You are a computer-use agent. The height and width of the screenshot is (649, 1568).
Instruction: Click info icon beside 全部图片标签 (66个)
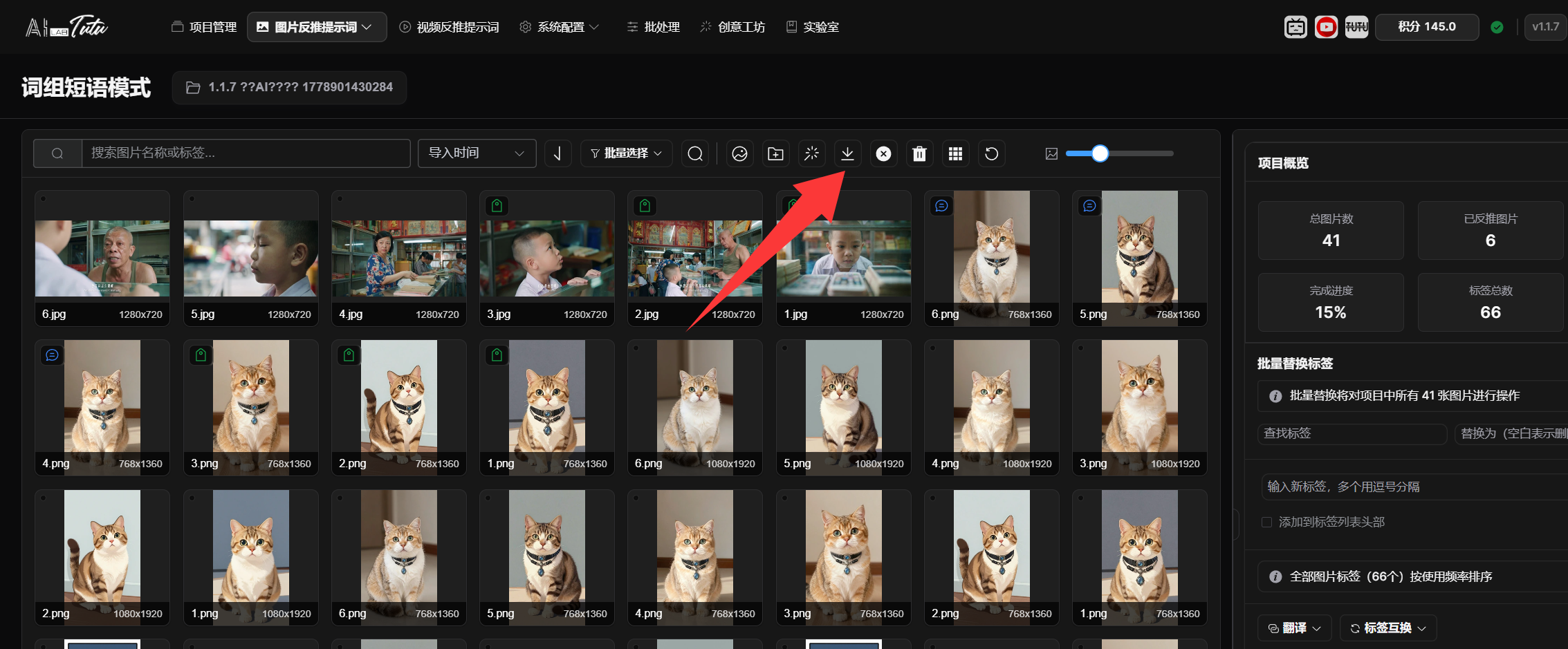click(1275, 577)
